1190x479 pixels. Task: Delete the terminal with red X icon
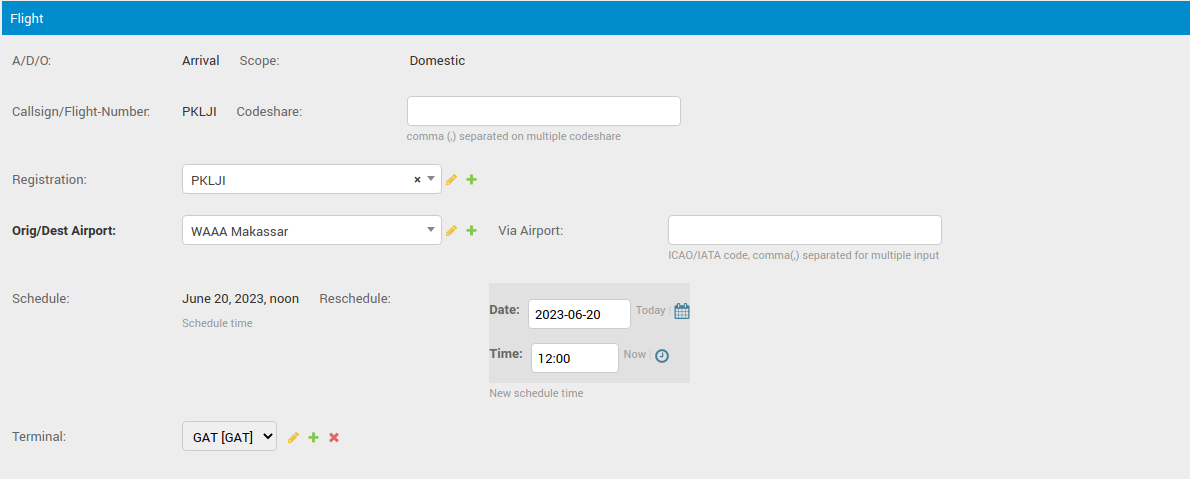[334, 437]
